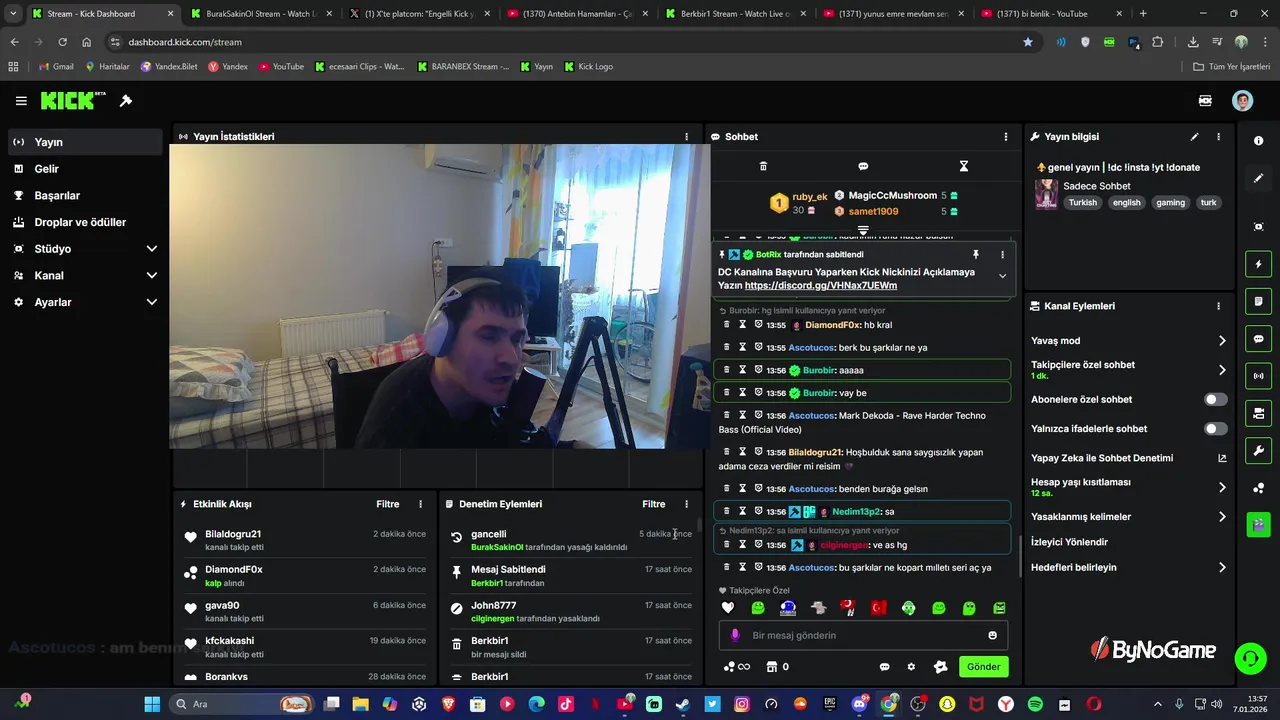Open Kanal Eylemleri panel three-dot menu

(x=1218, y=306)
